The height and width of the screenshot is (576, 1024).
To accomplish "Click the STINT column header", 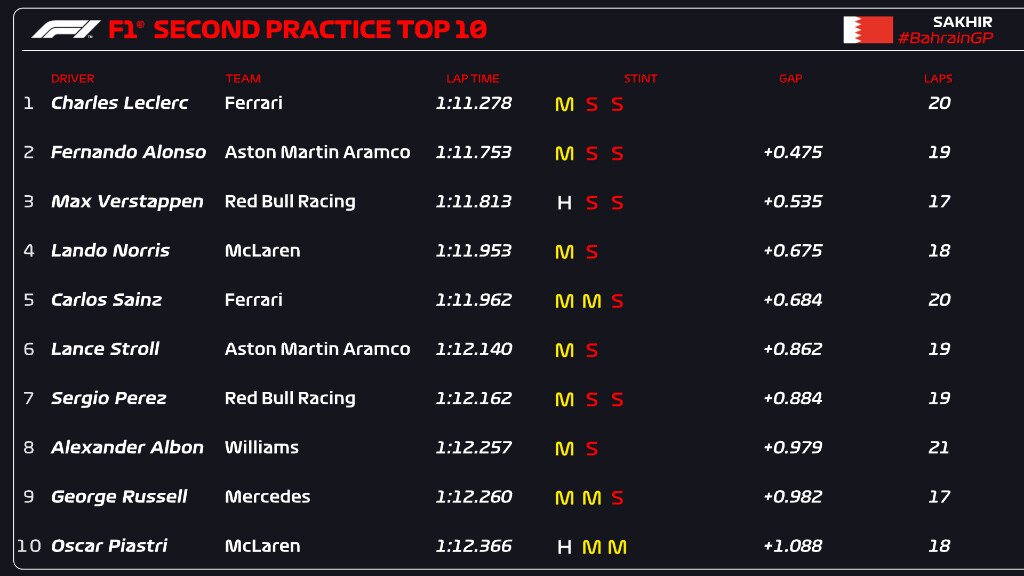I will point(641,79).
